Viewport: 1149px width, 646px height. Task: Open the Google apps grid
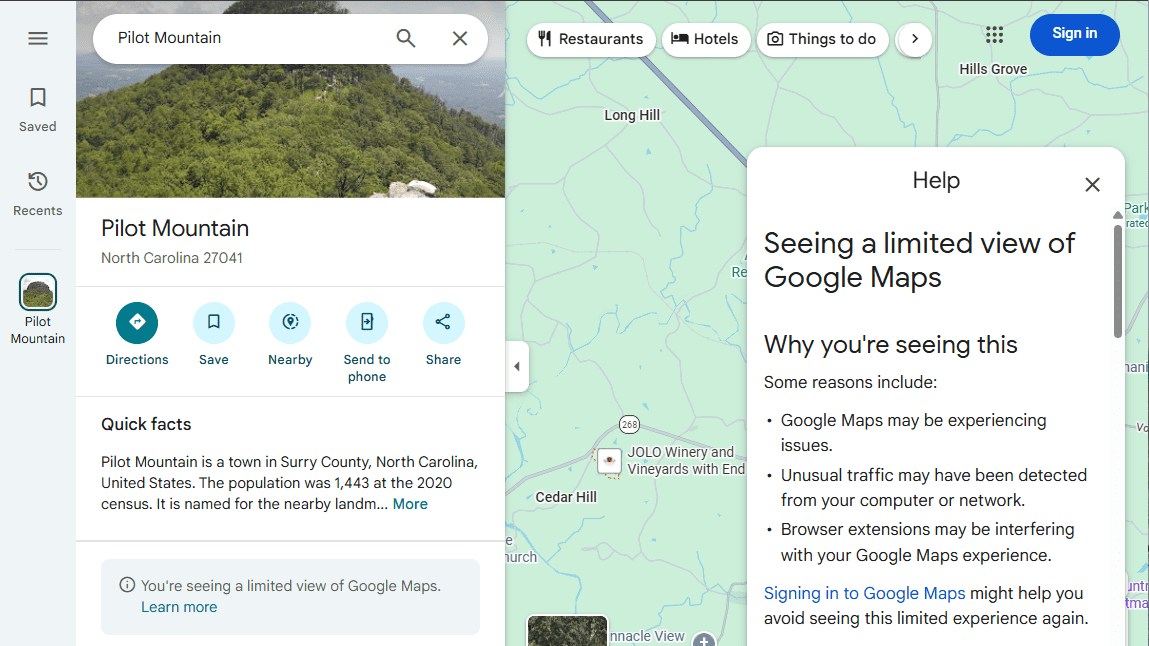click(994, 35)
